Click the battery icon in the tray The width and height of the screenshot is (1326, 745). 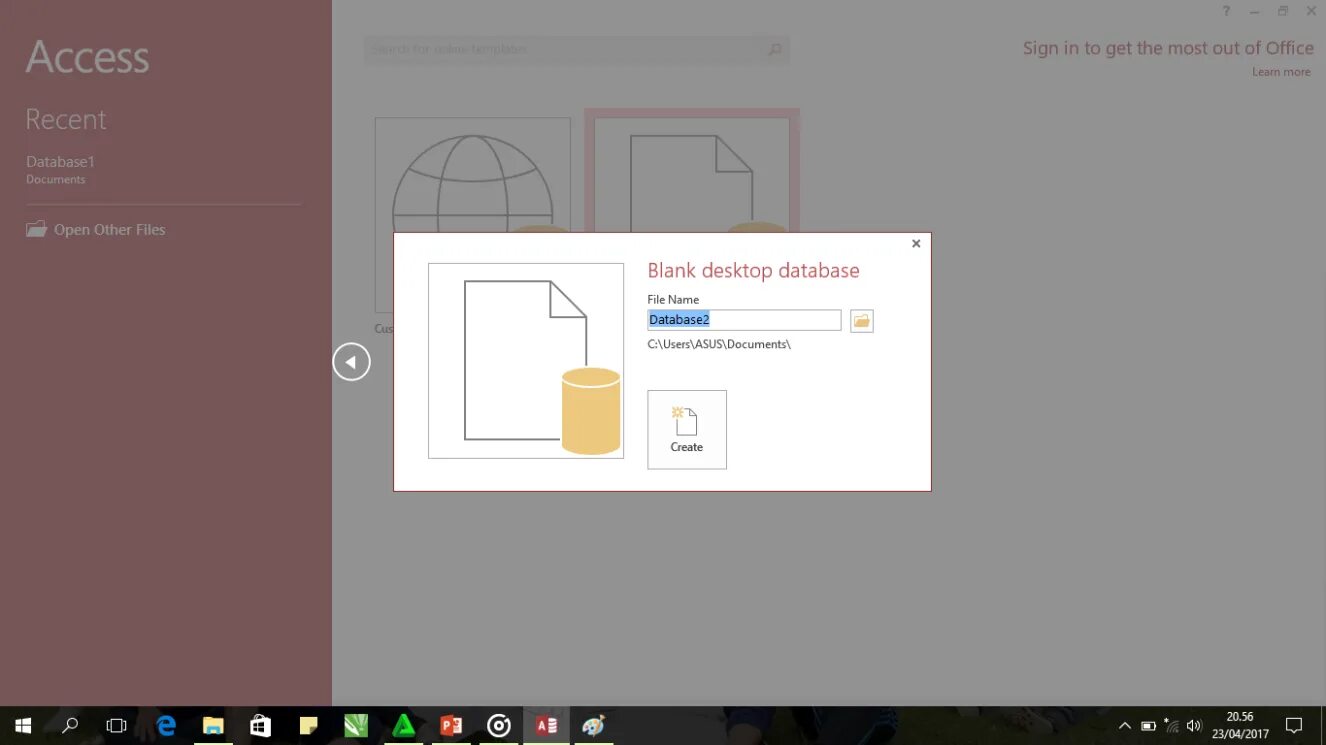click(x=1148, y=725)
